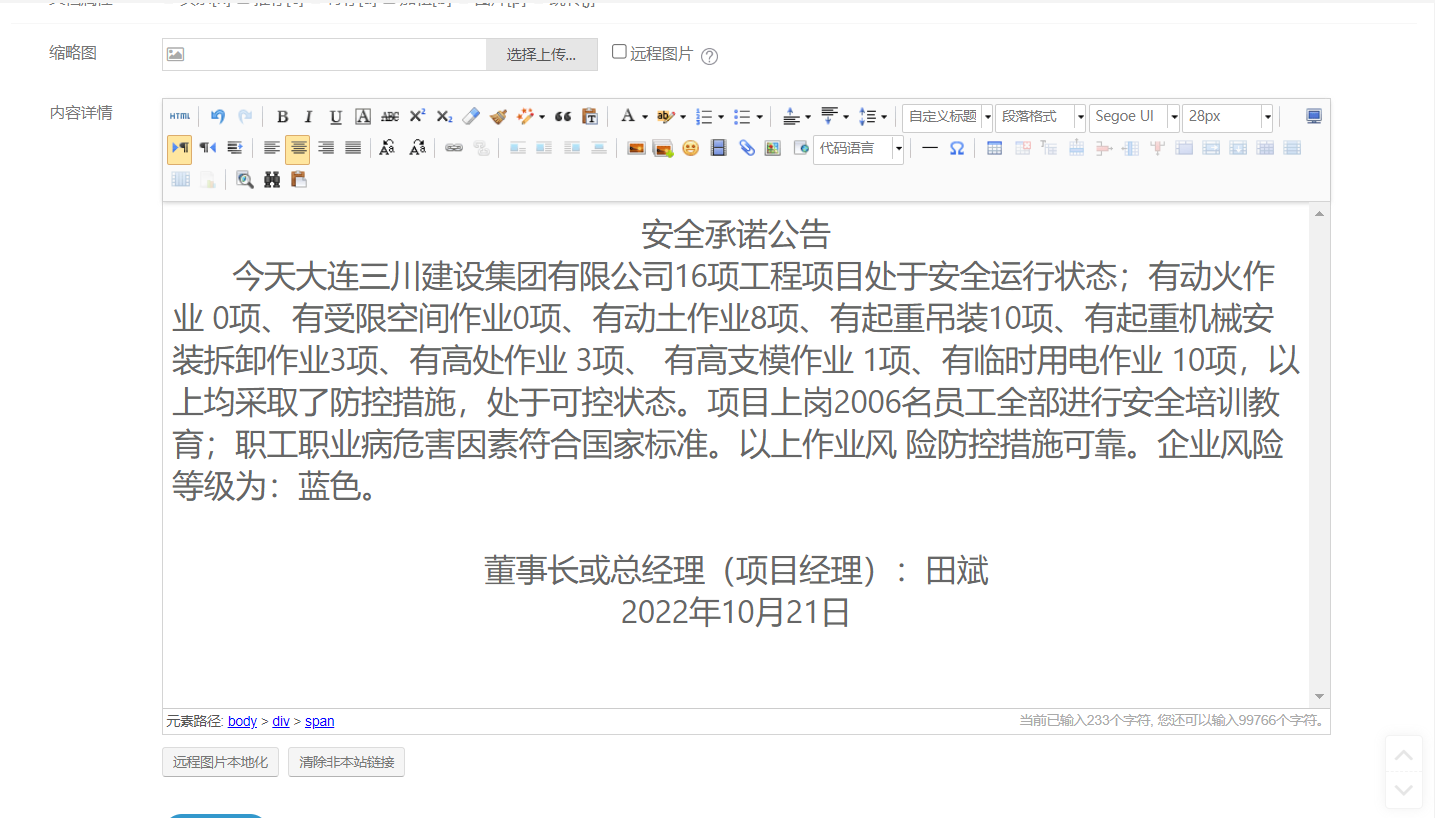Toggle right alignment

point(326,148)
